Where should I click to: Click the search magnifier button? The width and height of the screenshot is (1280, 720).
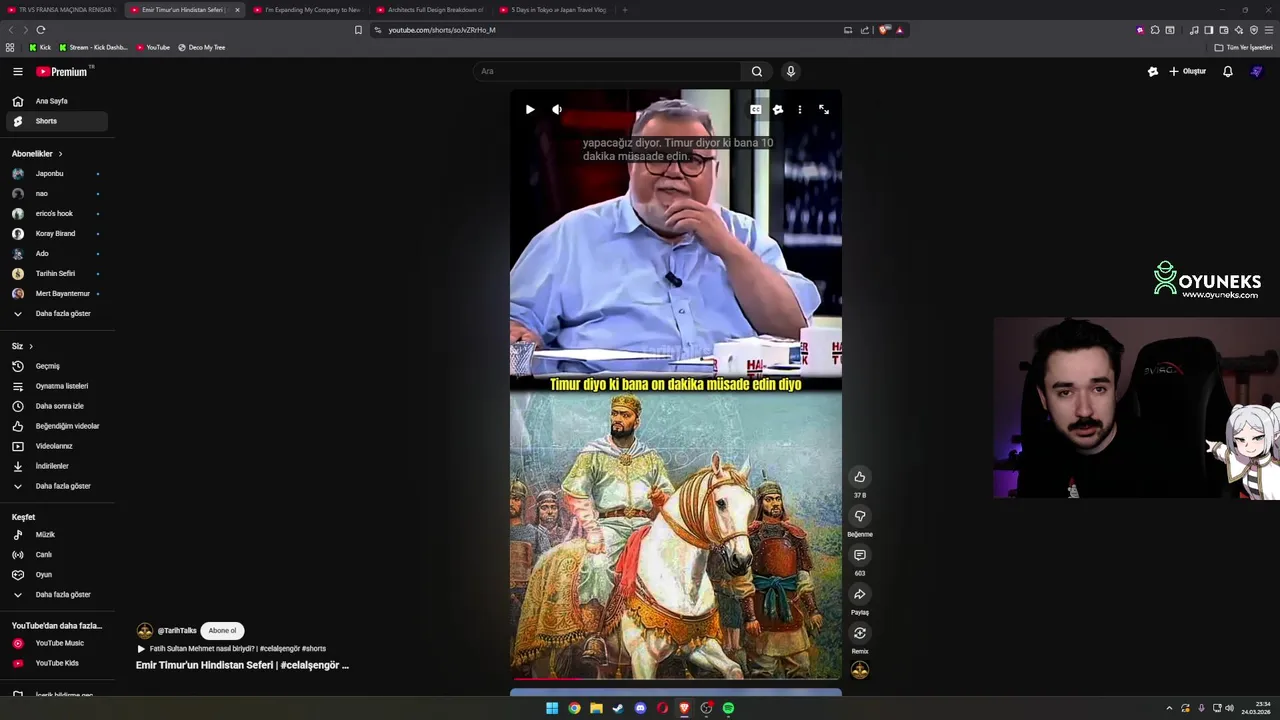757,71
